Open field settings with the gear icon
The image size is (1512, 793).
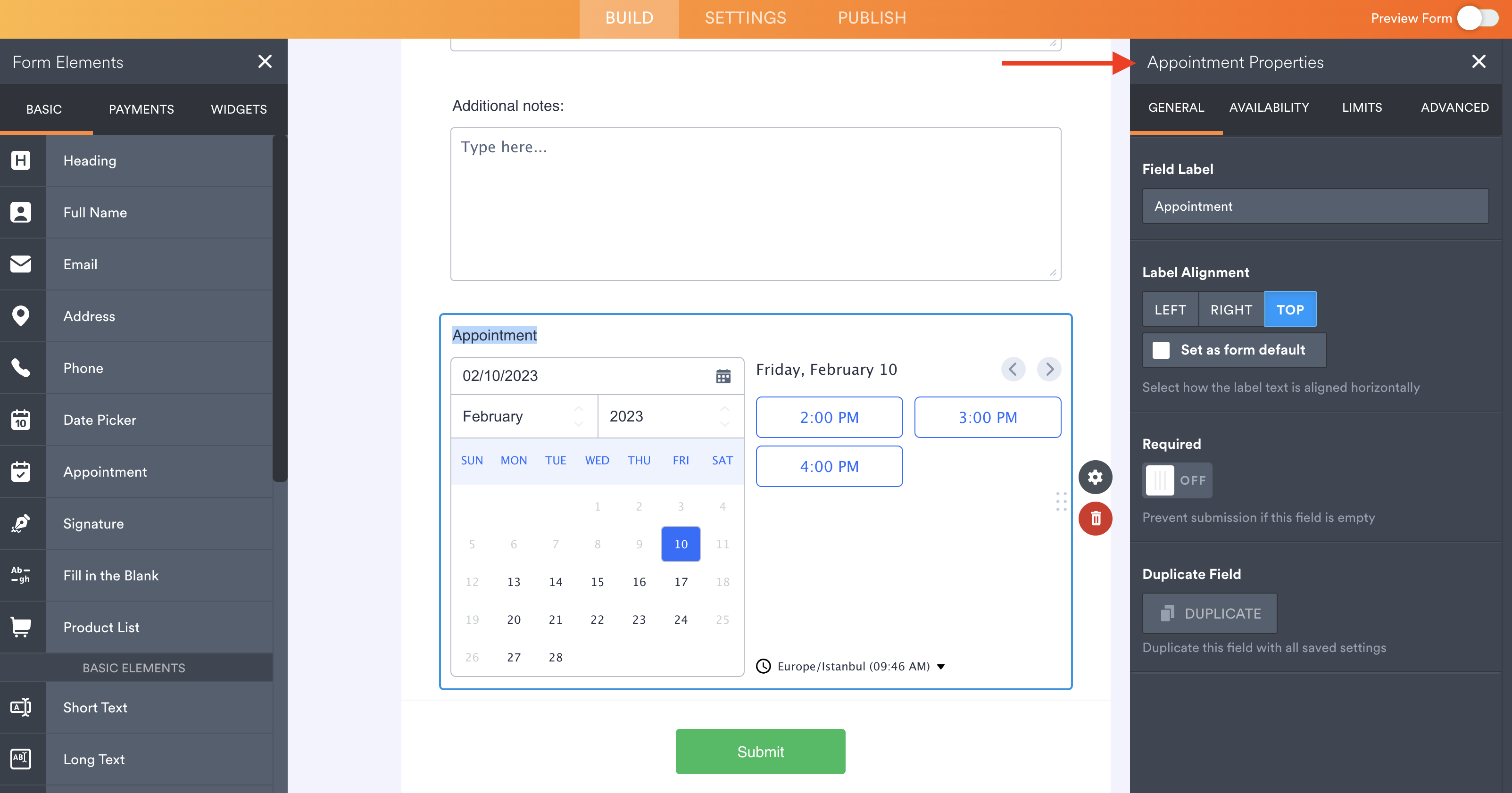point(1095,477)
